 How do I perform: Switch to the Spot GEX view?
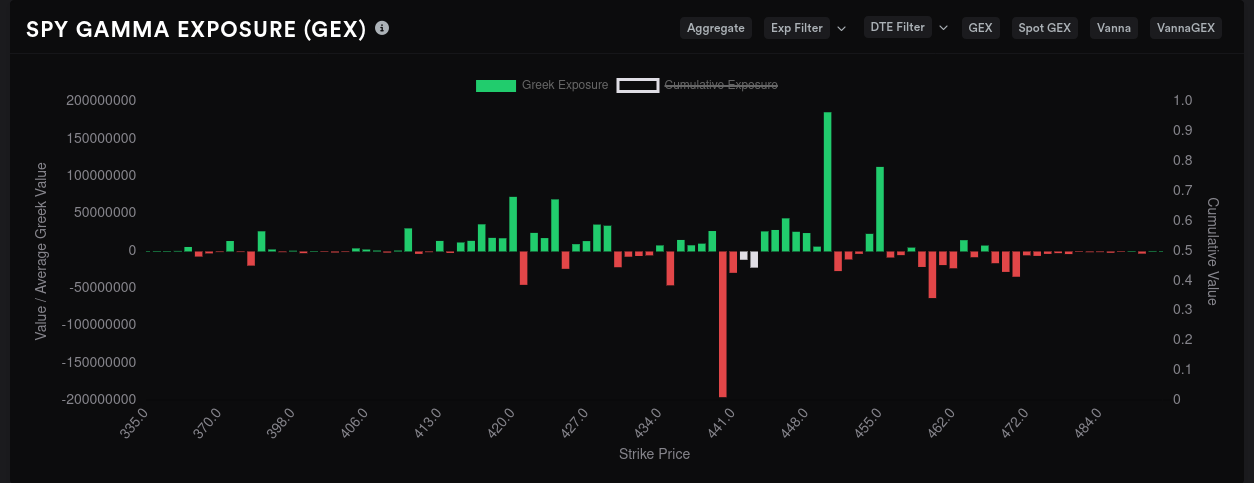(1045, 28)
